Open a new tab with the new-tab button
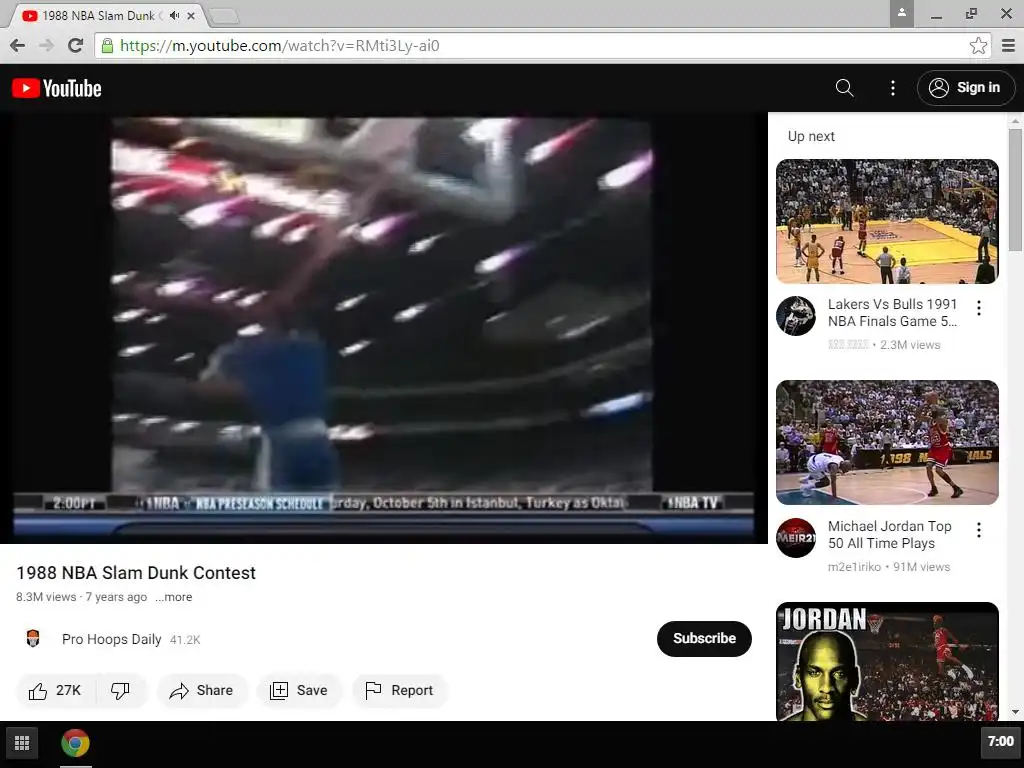 225,16
